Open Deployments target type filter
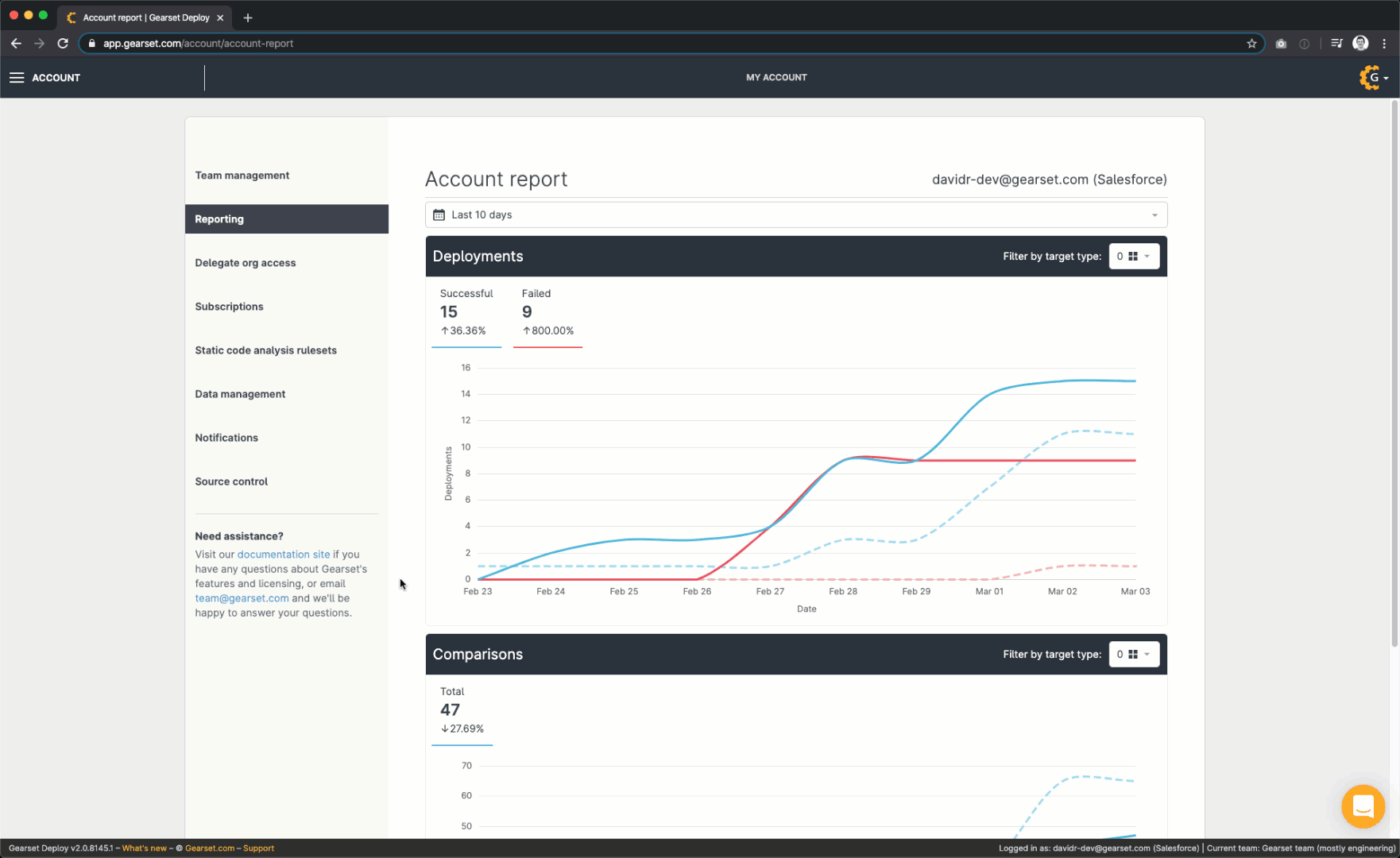1400x858 pixels. pyautogui.click(x=1134, y=257)
